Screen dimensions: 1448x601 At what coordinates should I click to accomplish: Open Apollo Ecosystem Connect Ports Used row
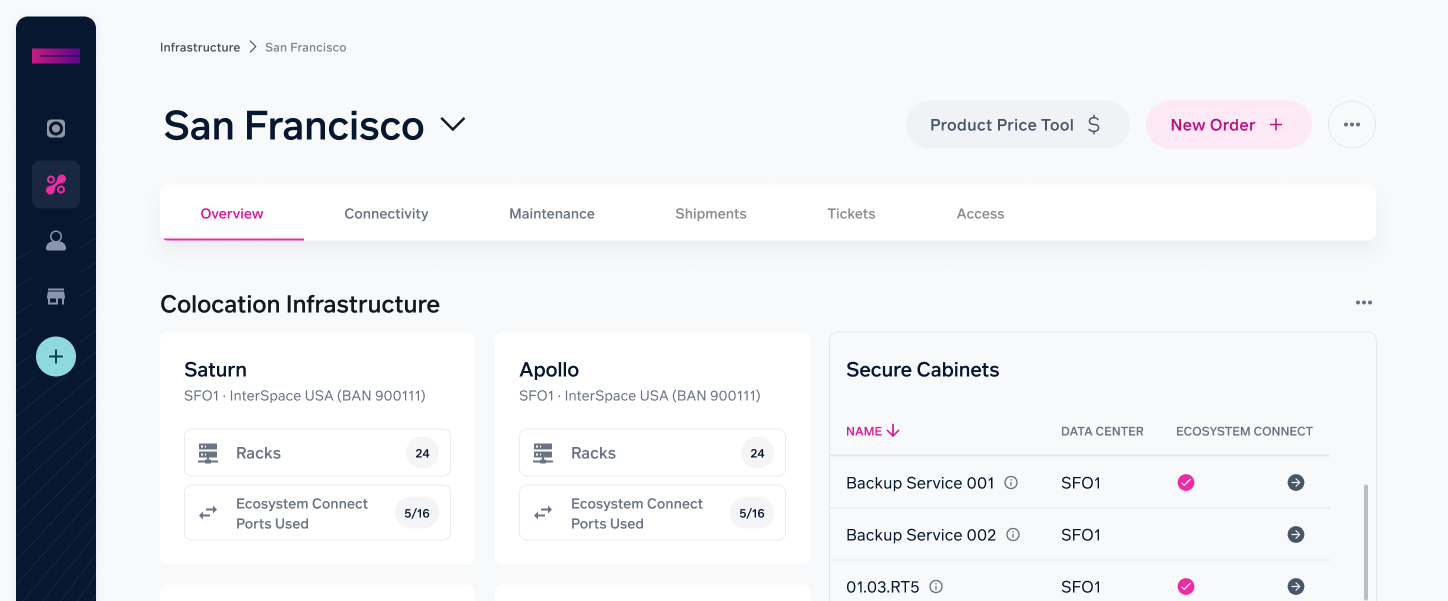coord(652,513)
